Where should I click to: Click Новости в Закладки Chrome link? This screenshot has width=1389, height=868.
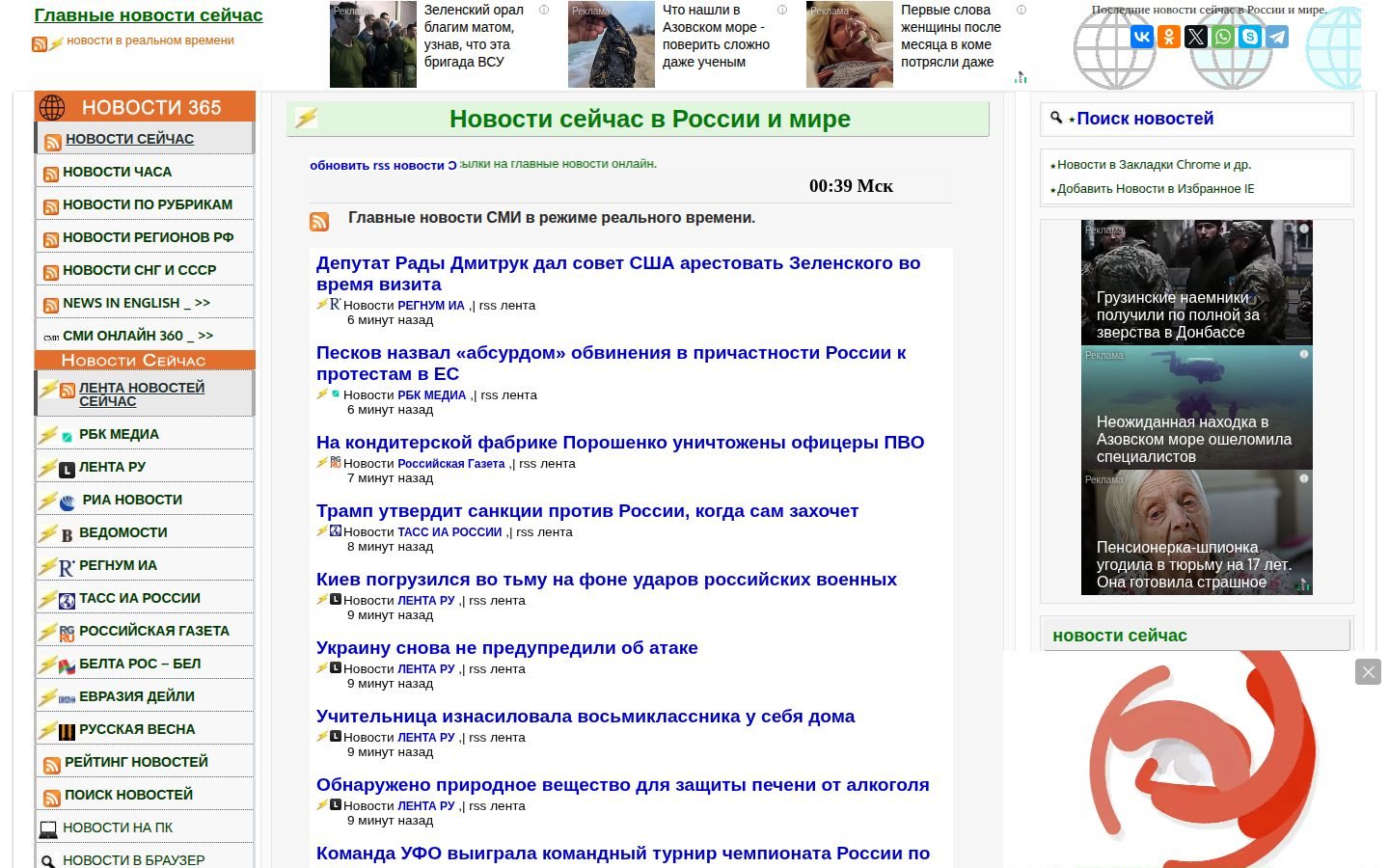1154,165
